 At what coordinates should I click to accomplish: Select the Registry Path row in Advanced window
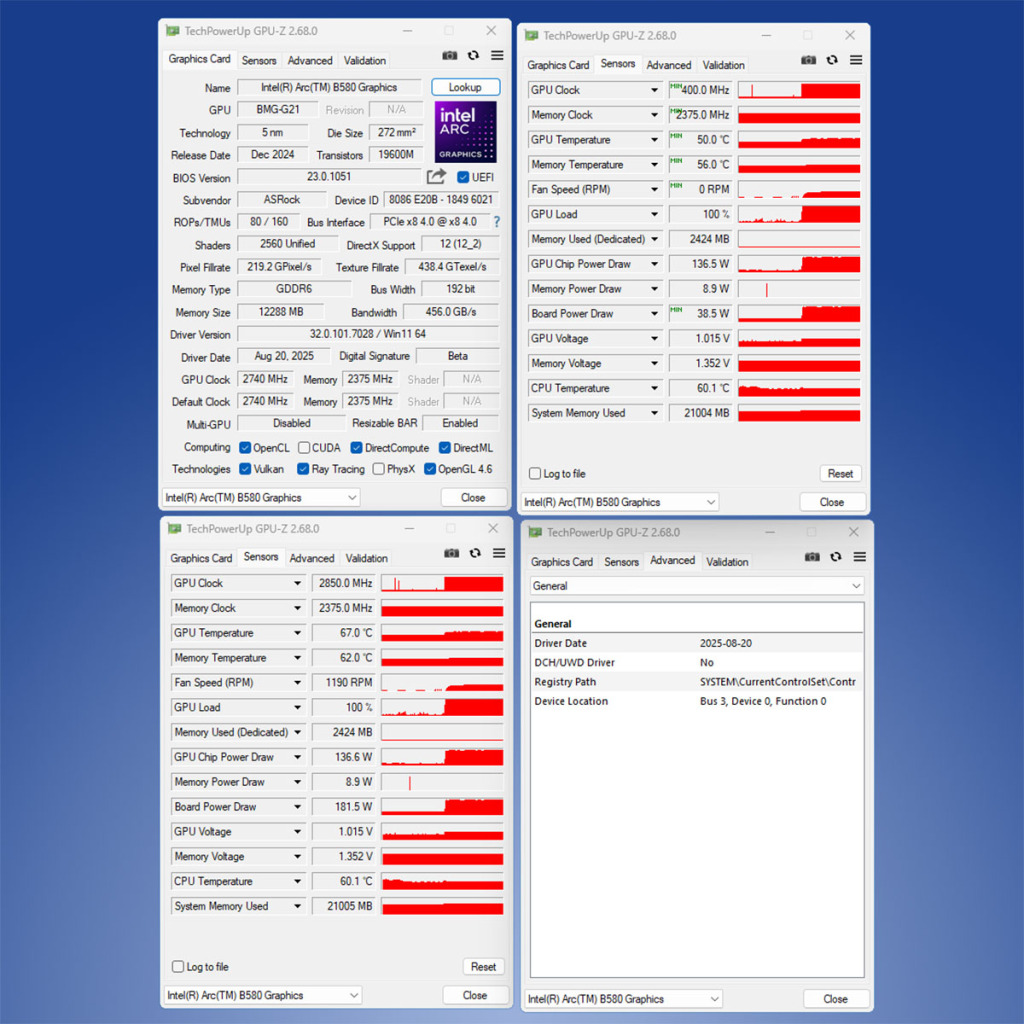(x=697, y=682)
